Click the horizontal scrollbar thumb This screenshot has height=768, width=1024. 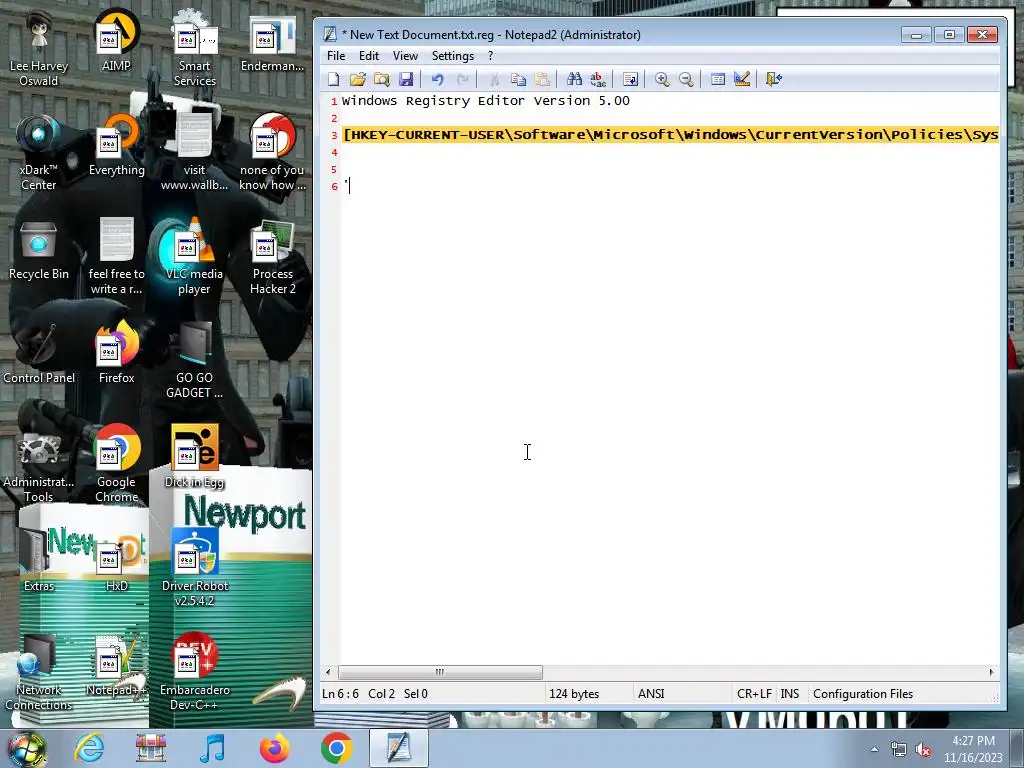pyautogui.click(x=440, y=672)
